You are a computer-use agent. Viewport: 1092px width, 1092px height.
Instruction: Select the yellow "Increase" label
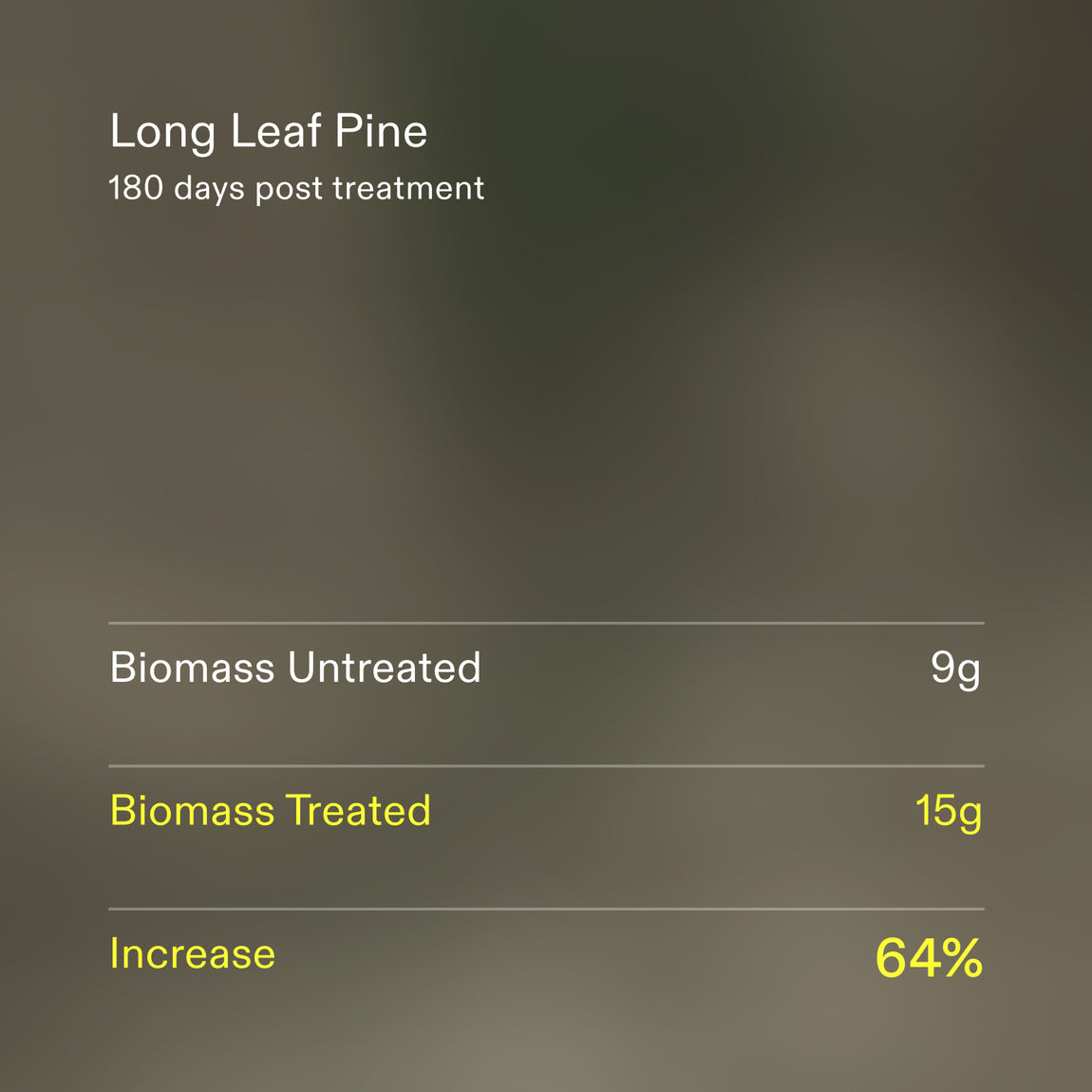coord(193,953)
